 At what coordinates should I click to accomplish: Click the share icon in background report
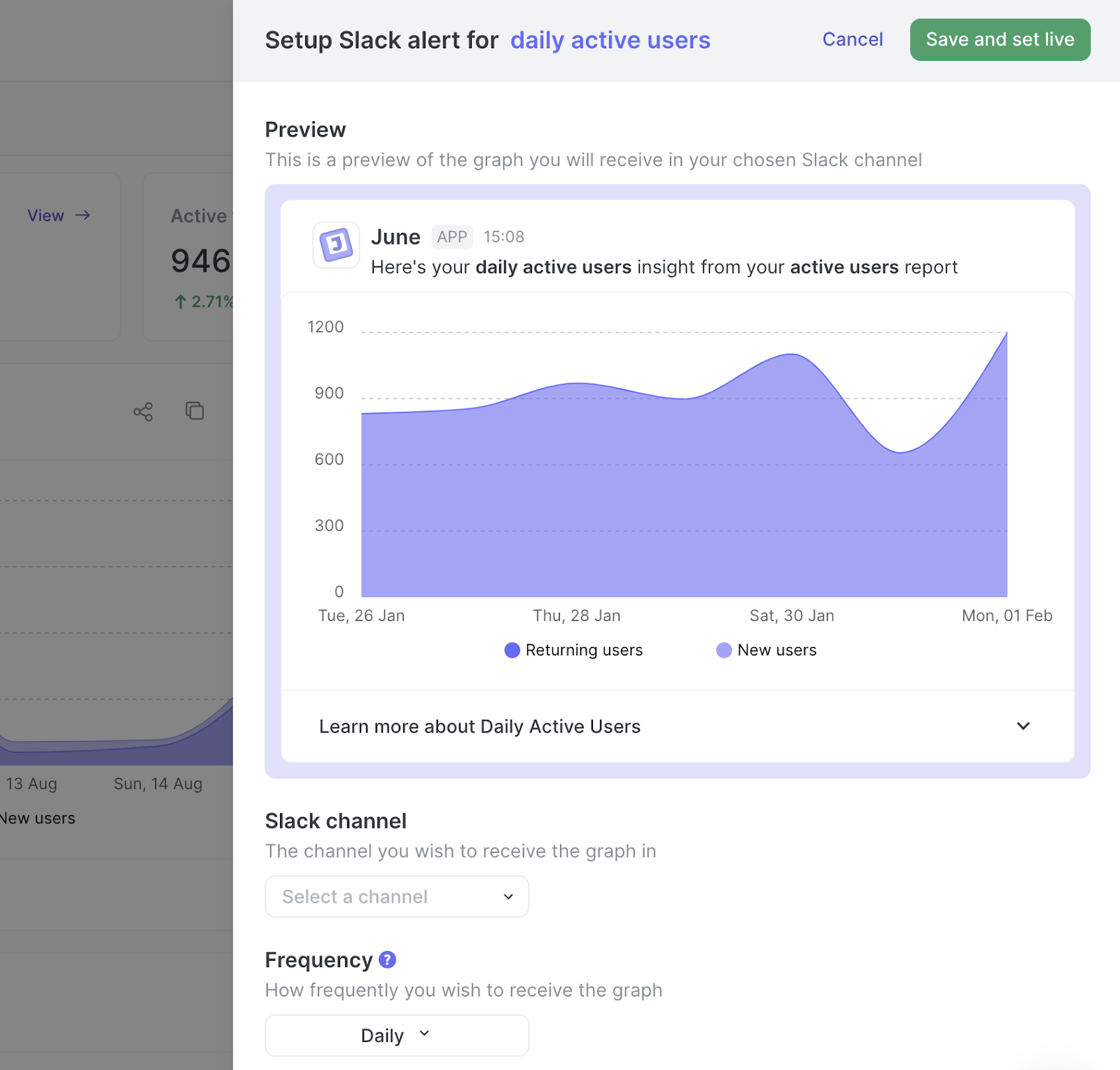tap(143, 412)
